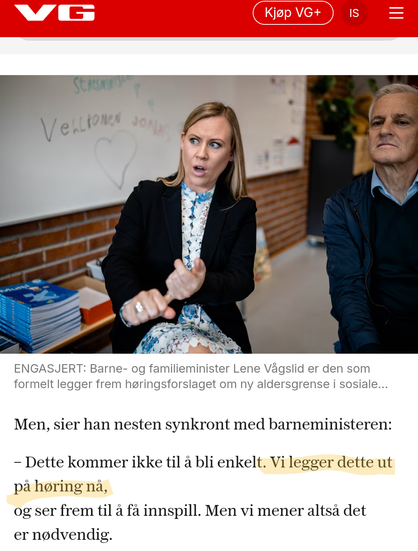Expand the truncated photo caption ellipsis
Viewport: 418px width, 551px height.
point(381,384)
